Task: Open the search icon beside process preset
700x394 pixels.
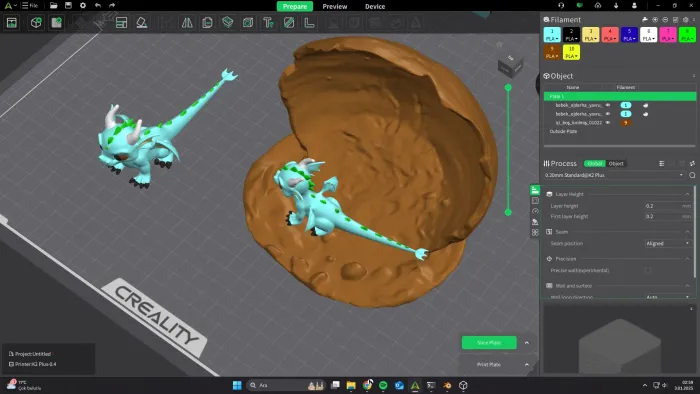Action: (692, 175)
